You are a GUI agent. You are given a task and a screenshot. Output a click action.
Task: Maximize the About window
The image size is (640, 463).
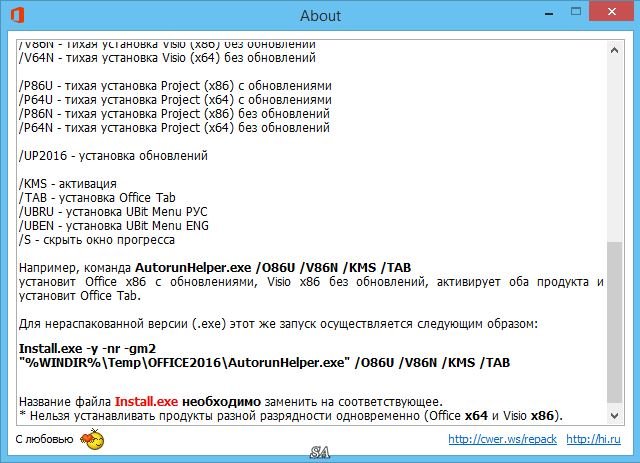[x=576, y=12]
